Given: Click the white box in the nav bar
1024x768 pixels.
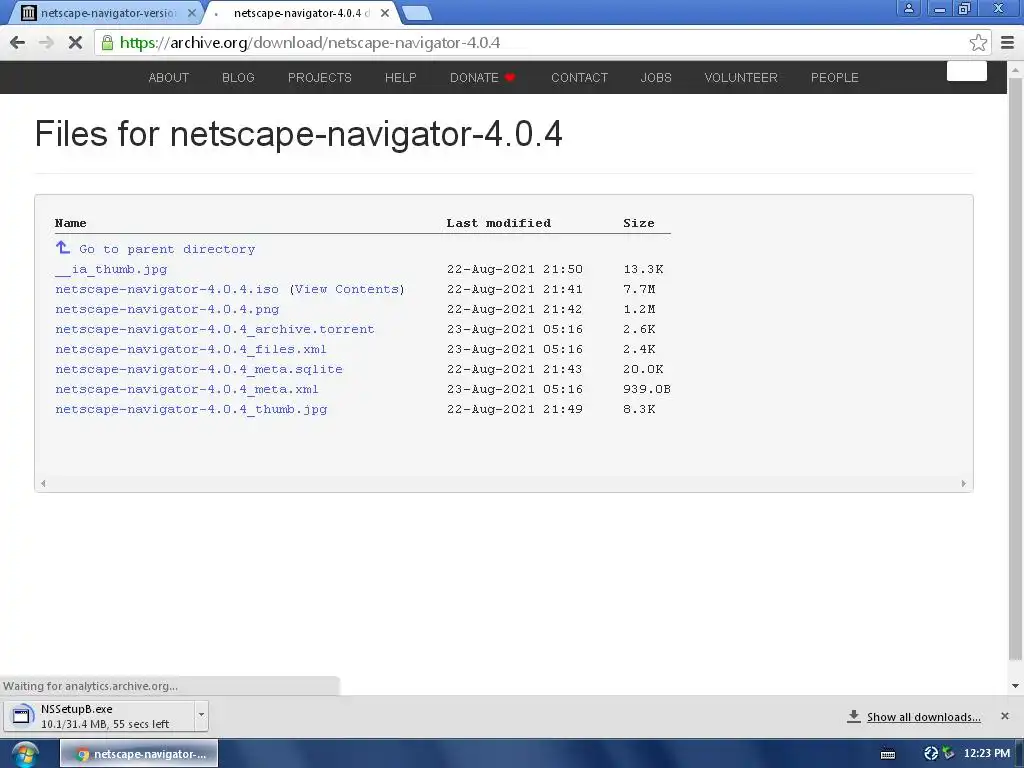Looking at the screenshot, I should coord(967,71).
